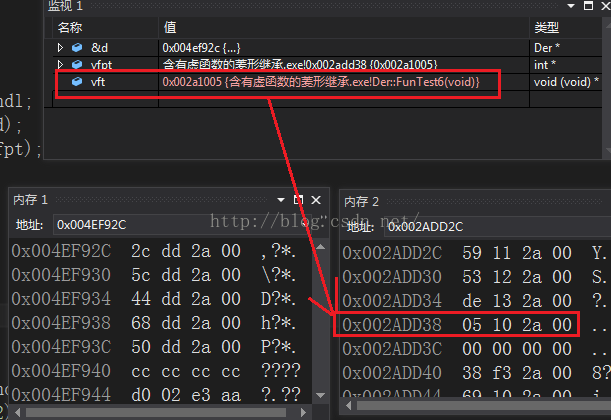Close the Memory 1 panel
This screenshot has width=611, height=420.
point(316,200)
